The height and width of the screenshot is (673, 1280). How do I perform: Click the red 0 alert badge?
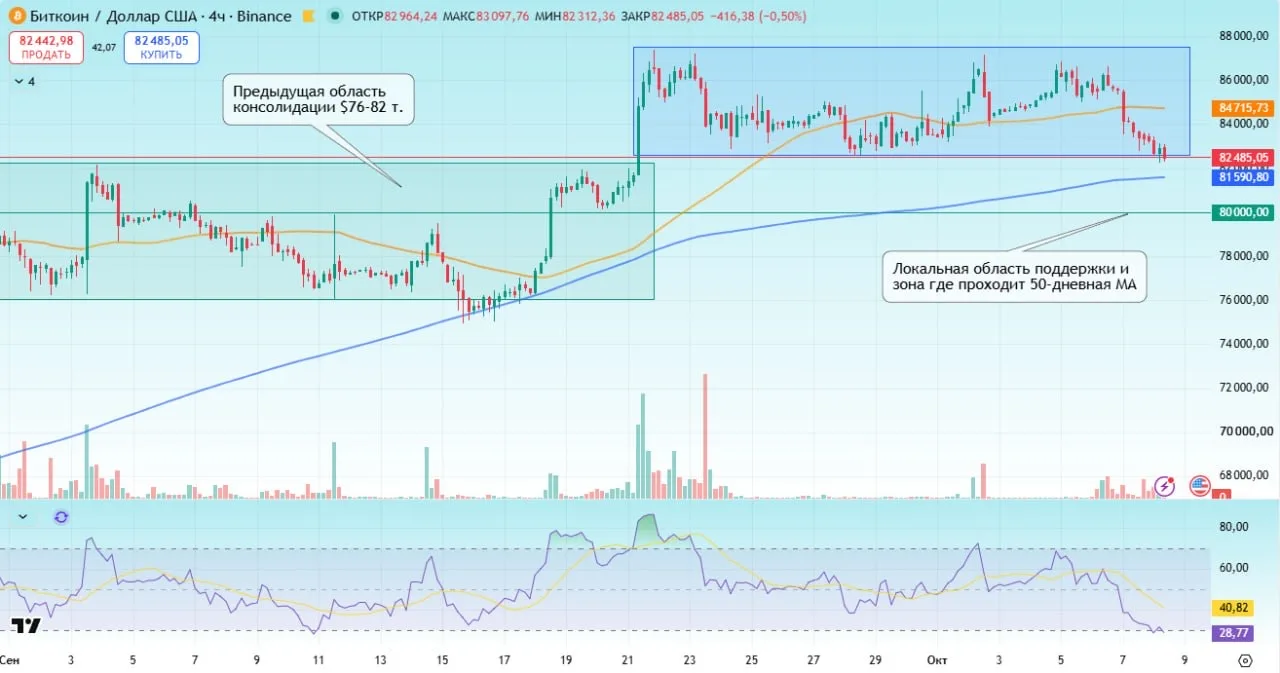pos(1222,495)
